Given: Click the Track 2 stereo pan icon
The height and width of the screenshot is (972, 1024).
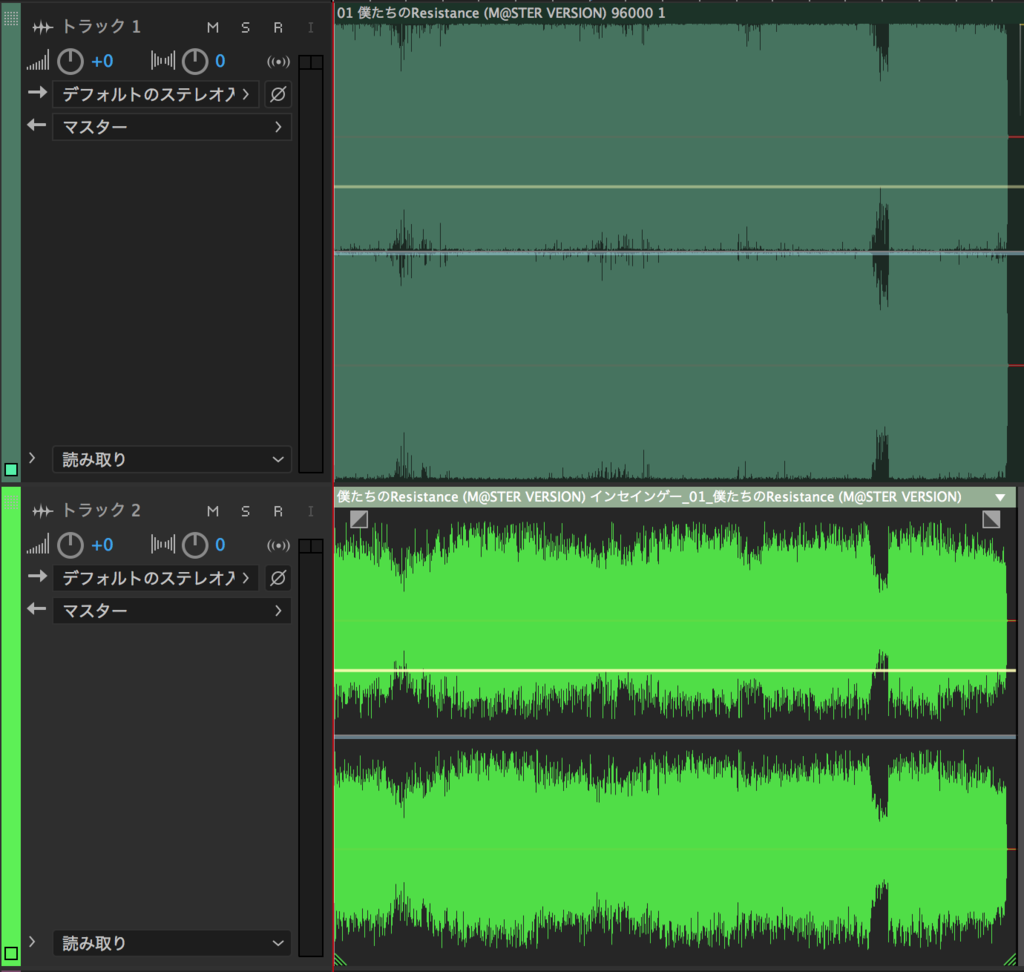Looking at the screenshot, I should tap(163, 545).
